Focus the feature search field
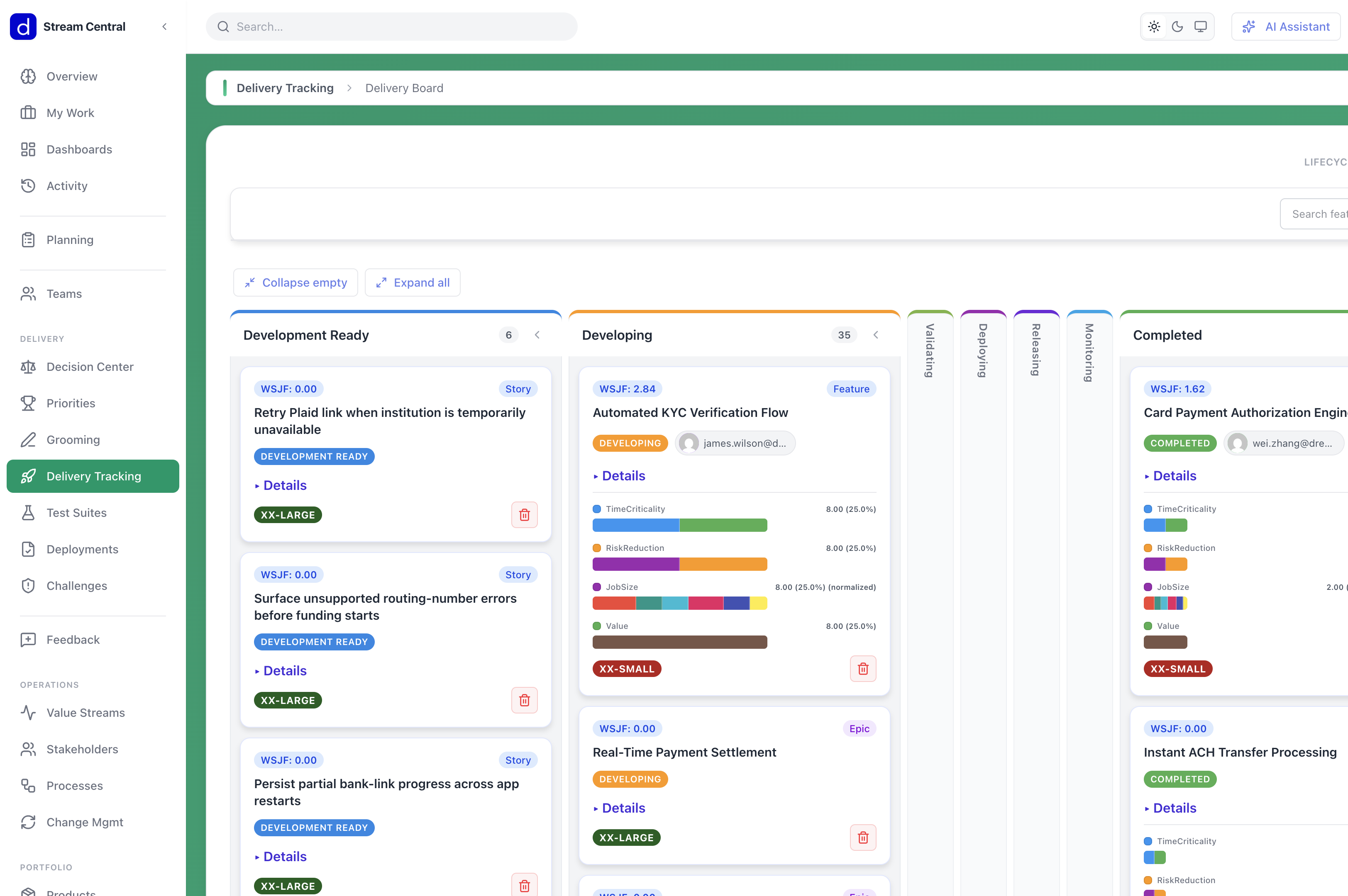The image size is (1348, 896). point(1314,214)
